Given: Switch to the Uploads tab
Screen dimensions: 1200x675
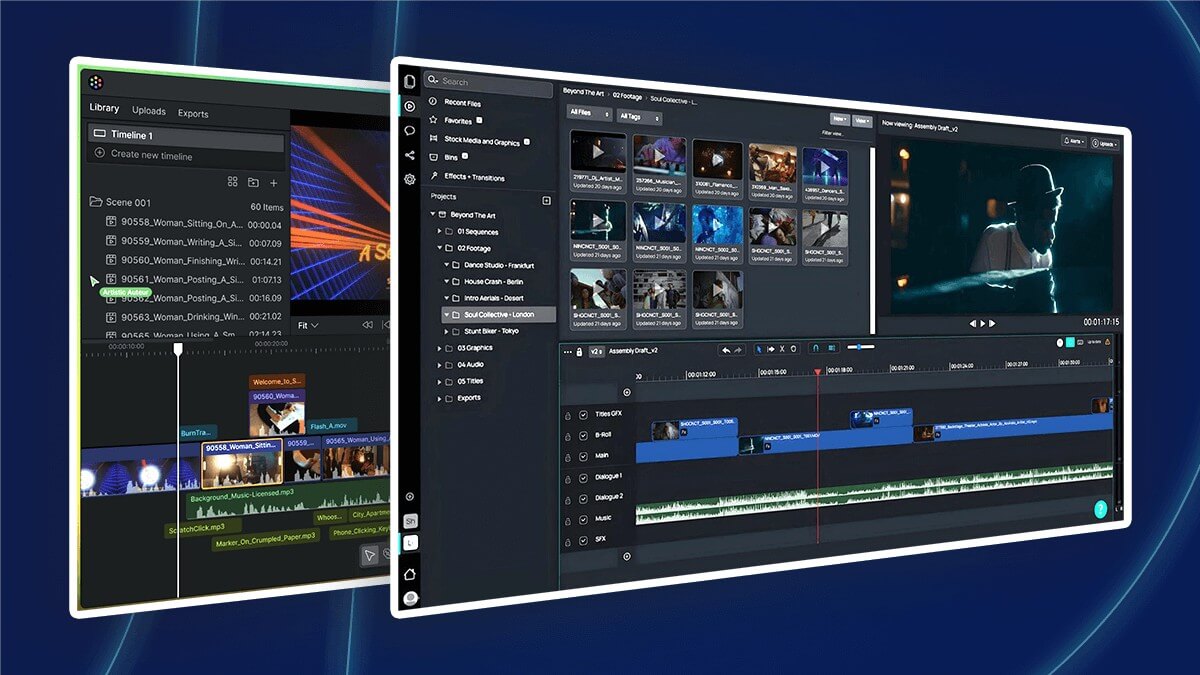Looking at the screenshot, I should (149, 112).
